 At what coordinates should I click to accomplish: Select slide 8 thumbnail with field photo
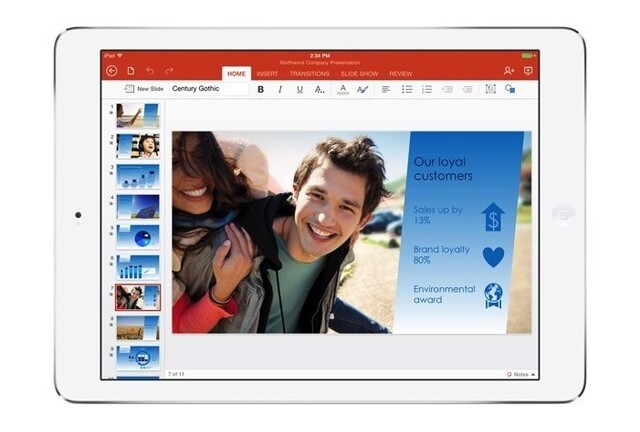(138, 328)
